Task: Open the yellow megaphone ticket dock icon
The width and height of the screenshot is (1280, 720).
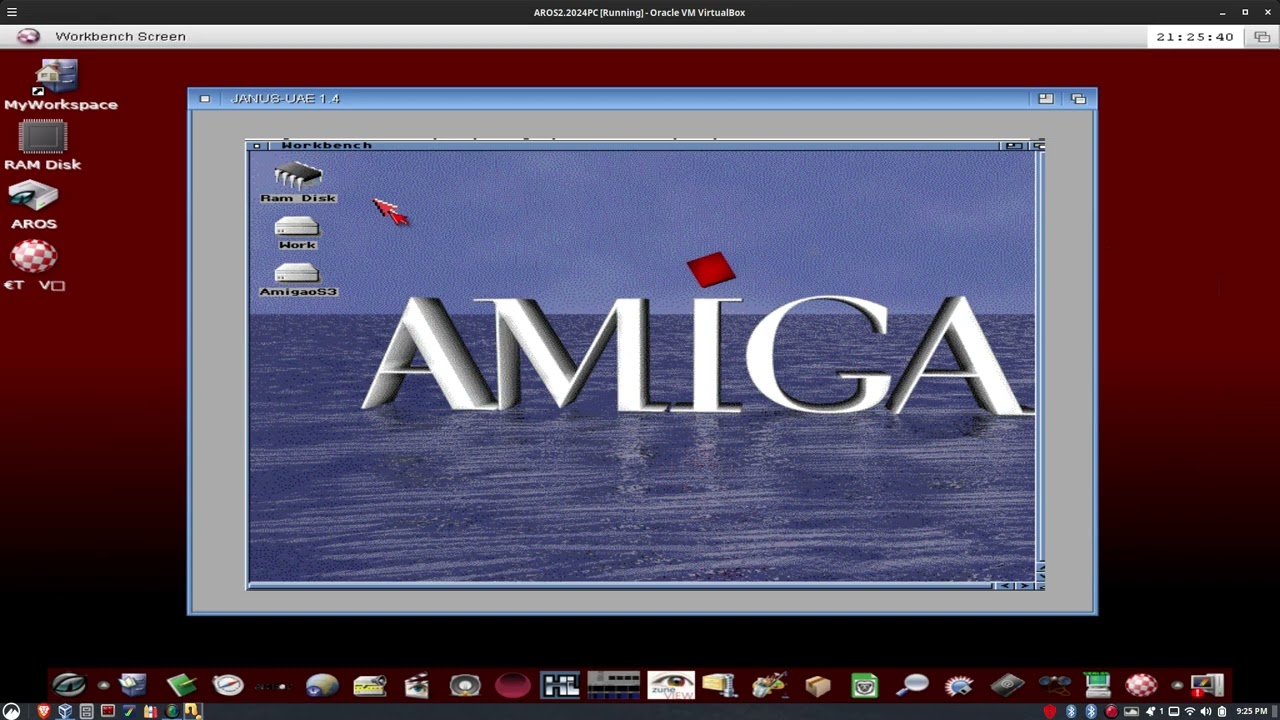Action: point(369,685)
